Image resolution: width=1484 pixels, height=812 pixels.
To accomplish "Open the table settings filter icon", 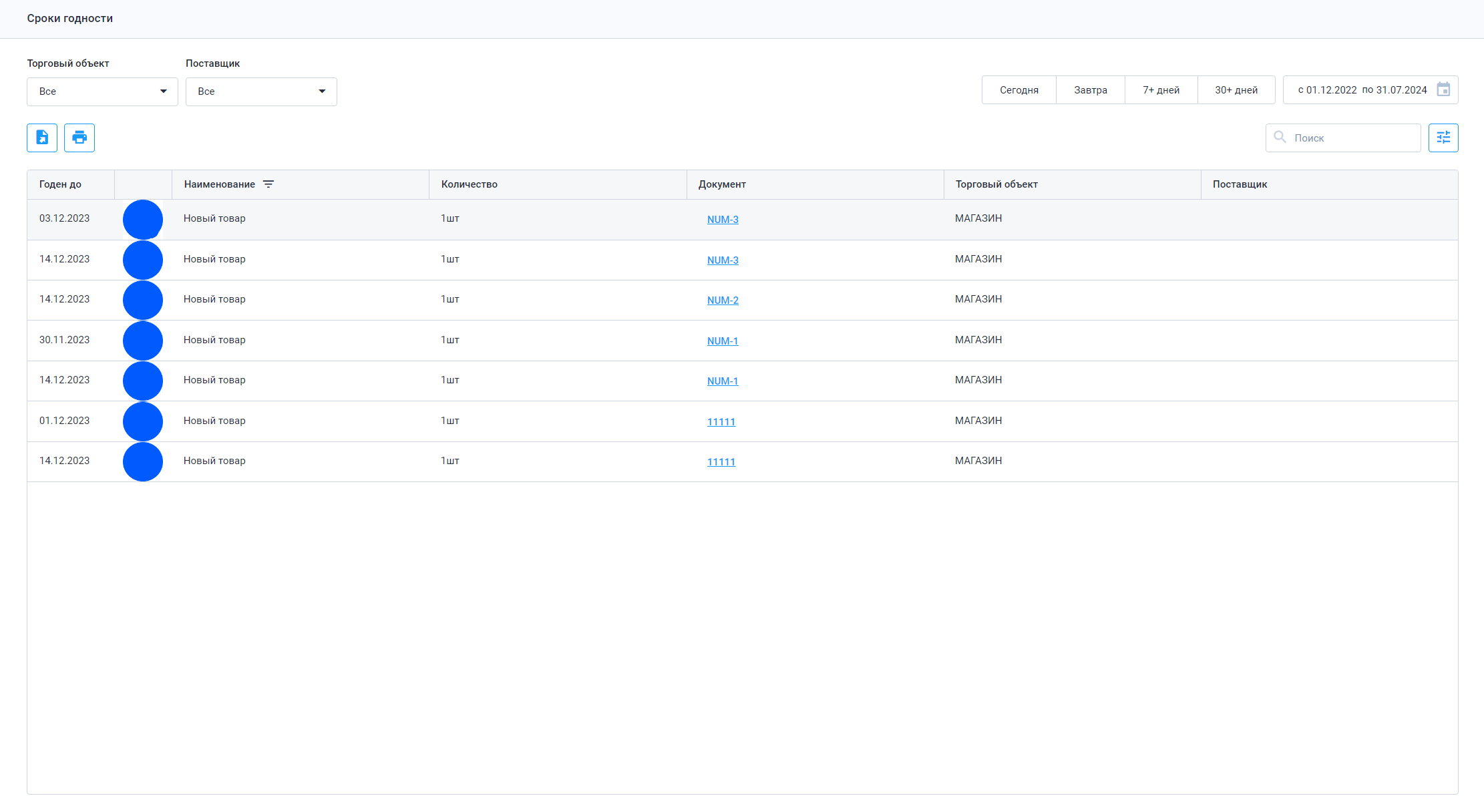I will click(1443, 138).
